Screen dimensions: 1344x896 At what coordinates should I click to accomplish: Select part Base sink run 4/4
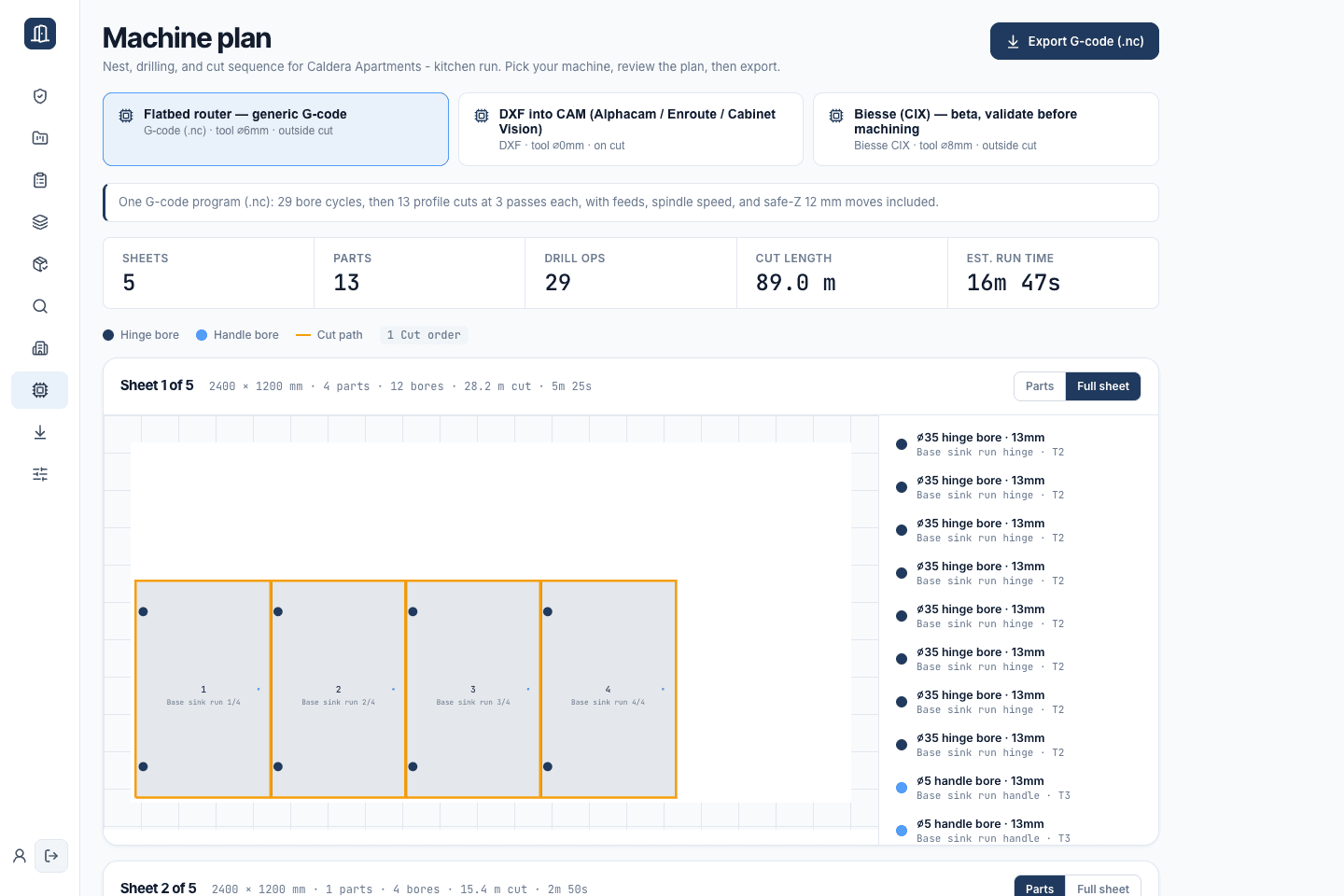point(609,690)
